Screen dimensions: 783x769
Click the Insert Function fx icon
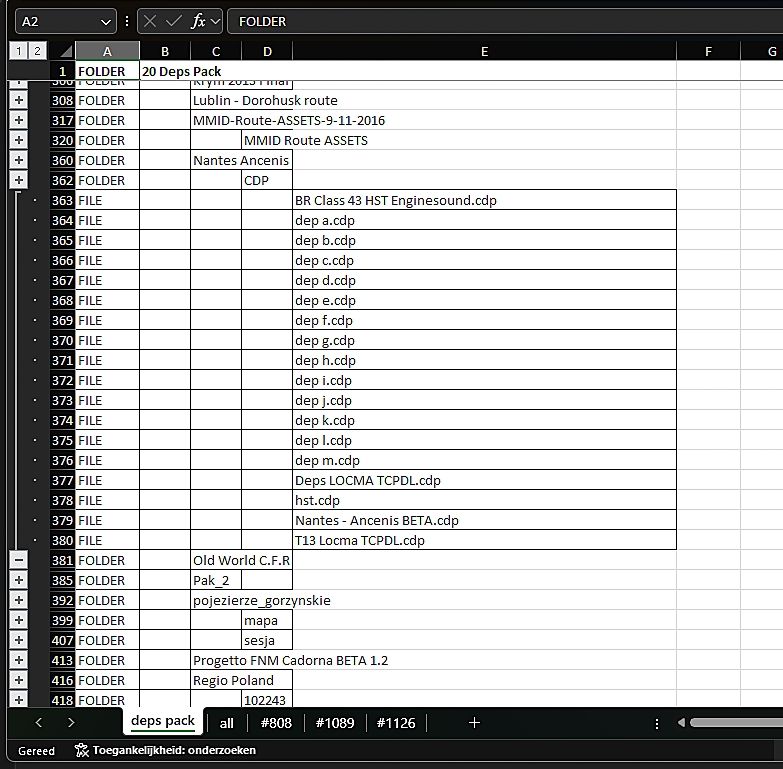(198, 21)
